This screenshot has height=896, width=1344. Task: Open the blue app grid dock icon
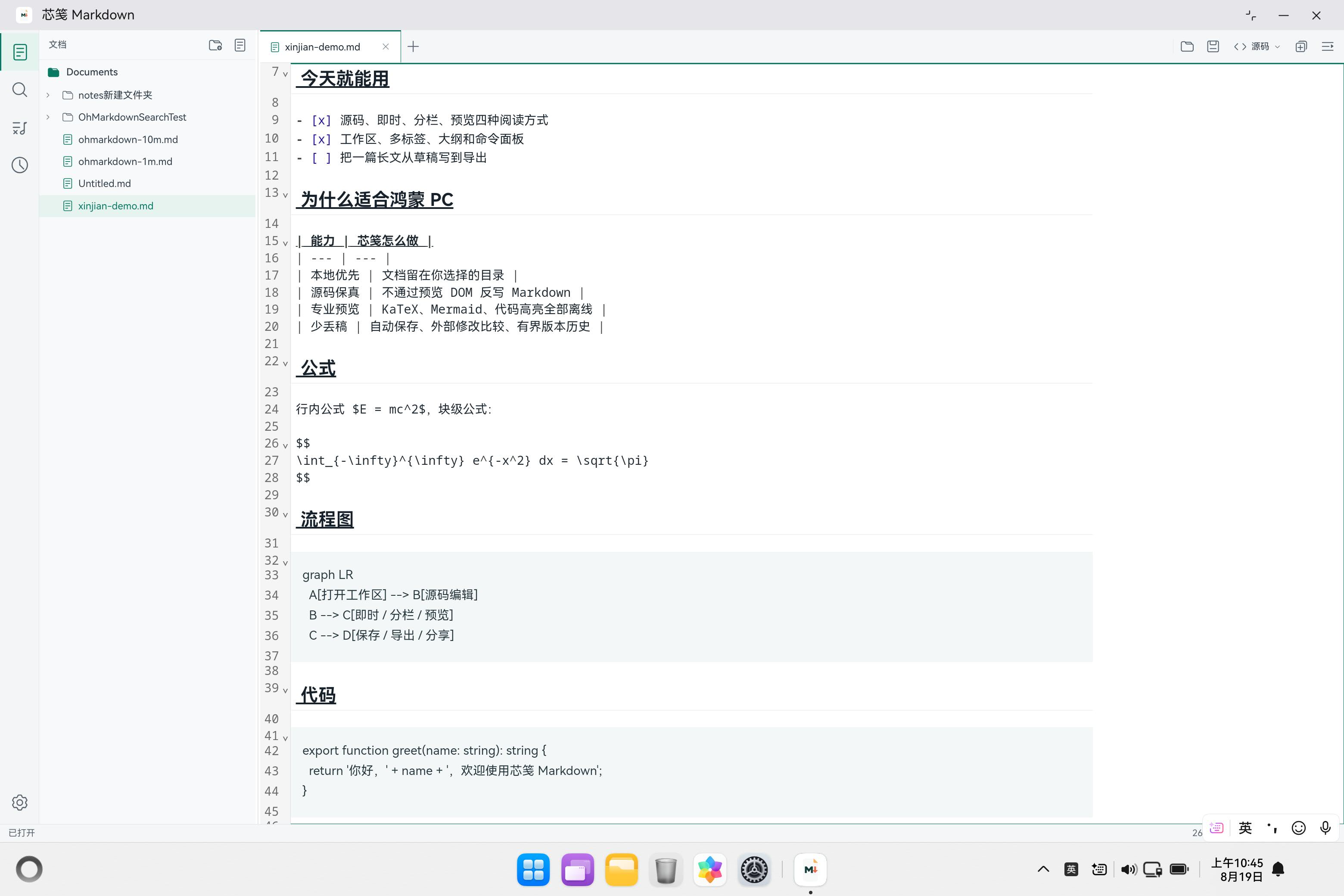pos(533,870)
